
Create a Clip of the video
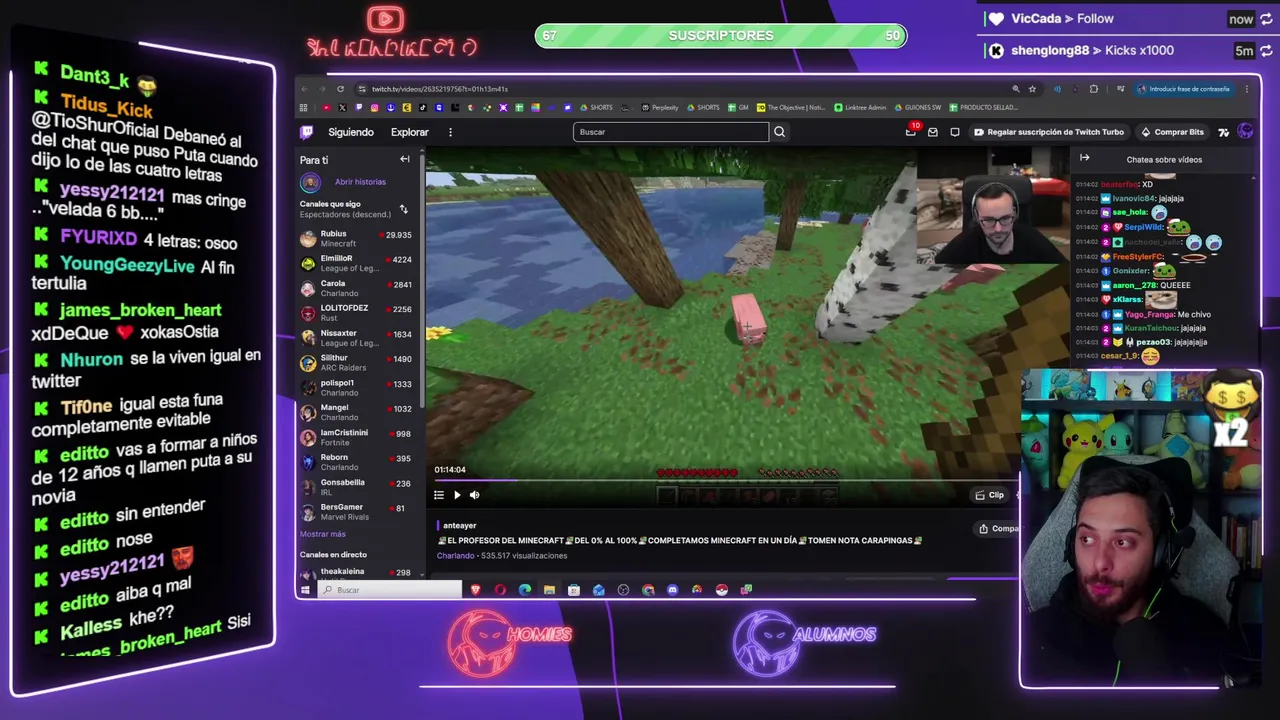989,495
